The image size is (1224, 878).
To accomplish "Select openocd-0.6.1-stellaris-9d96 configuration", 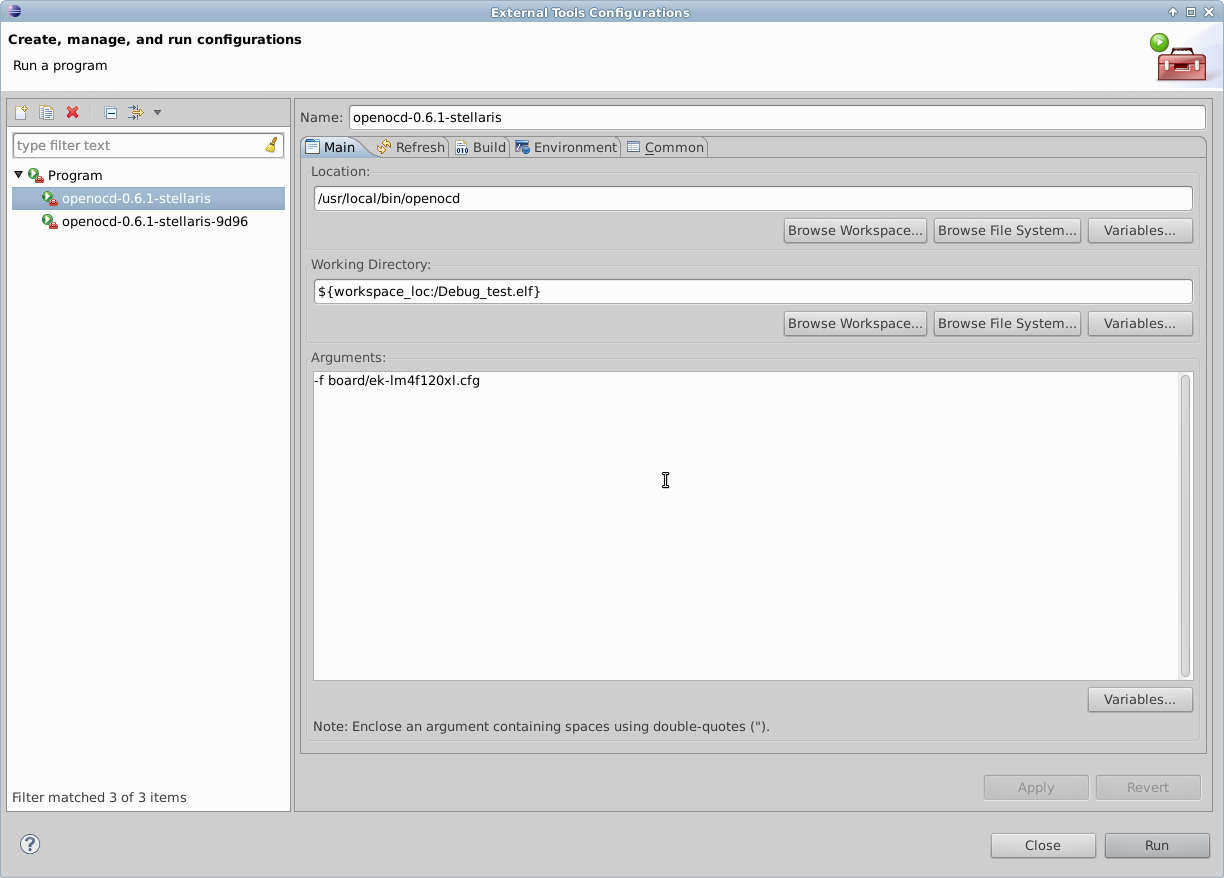I will click(x=154, y=221).
